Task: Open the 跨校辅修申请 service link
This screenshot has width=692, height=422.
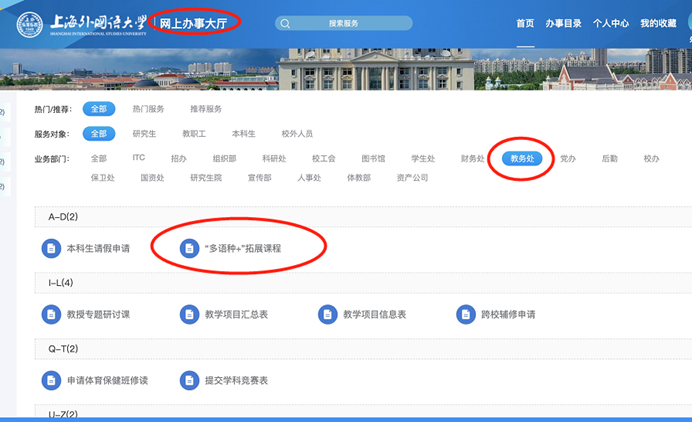Action: [x=508, y=315]
